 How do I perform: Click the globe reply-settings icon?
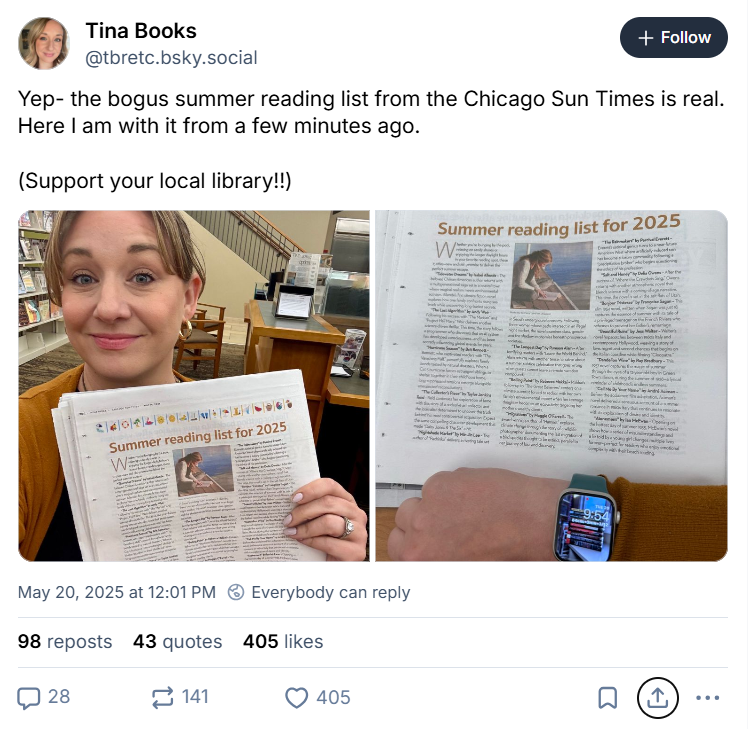point(236,592)
